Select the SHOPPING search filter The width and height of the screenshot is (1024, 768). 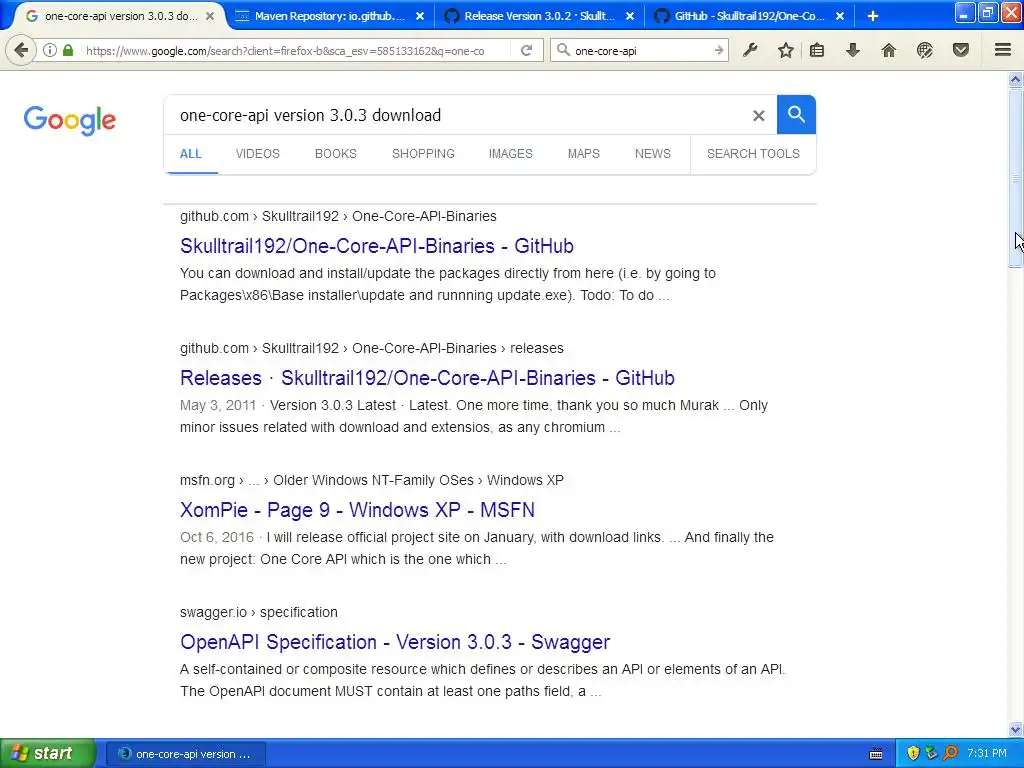pyautogui.click(x=423, y=154)
